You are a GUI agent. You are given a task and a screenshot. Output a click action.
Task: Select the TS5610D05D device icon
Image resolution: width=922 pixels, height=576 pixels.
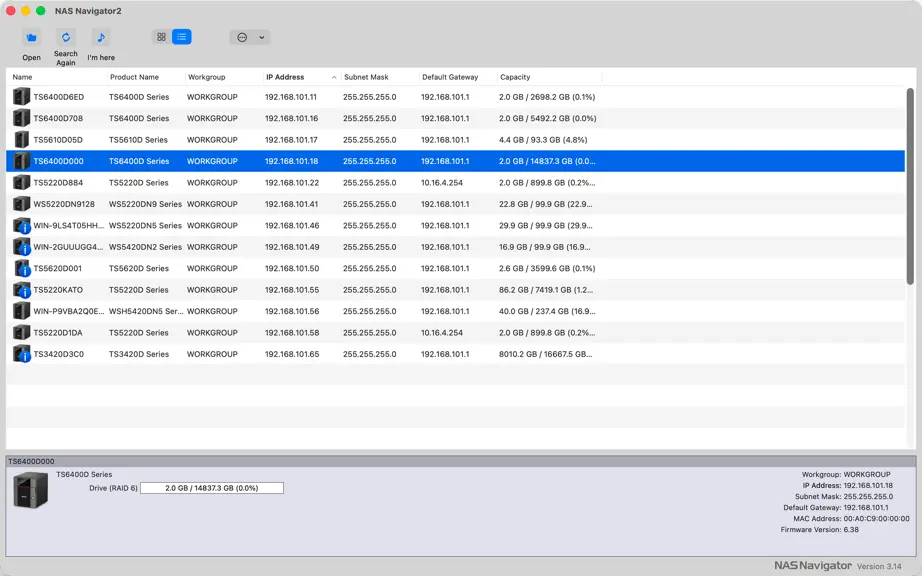click(x=21, y=139)
